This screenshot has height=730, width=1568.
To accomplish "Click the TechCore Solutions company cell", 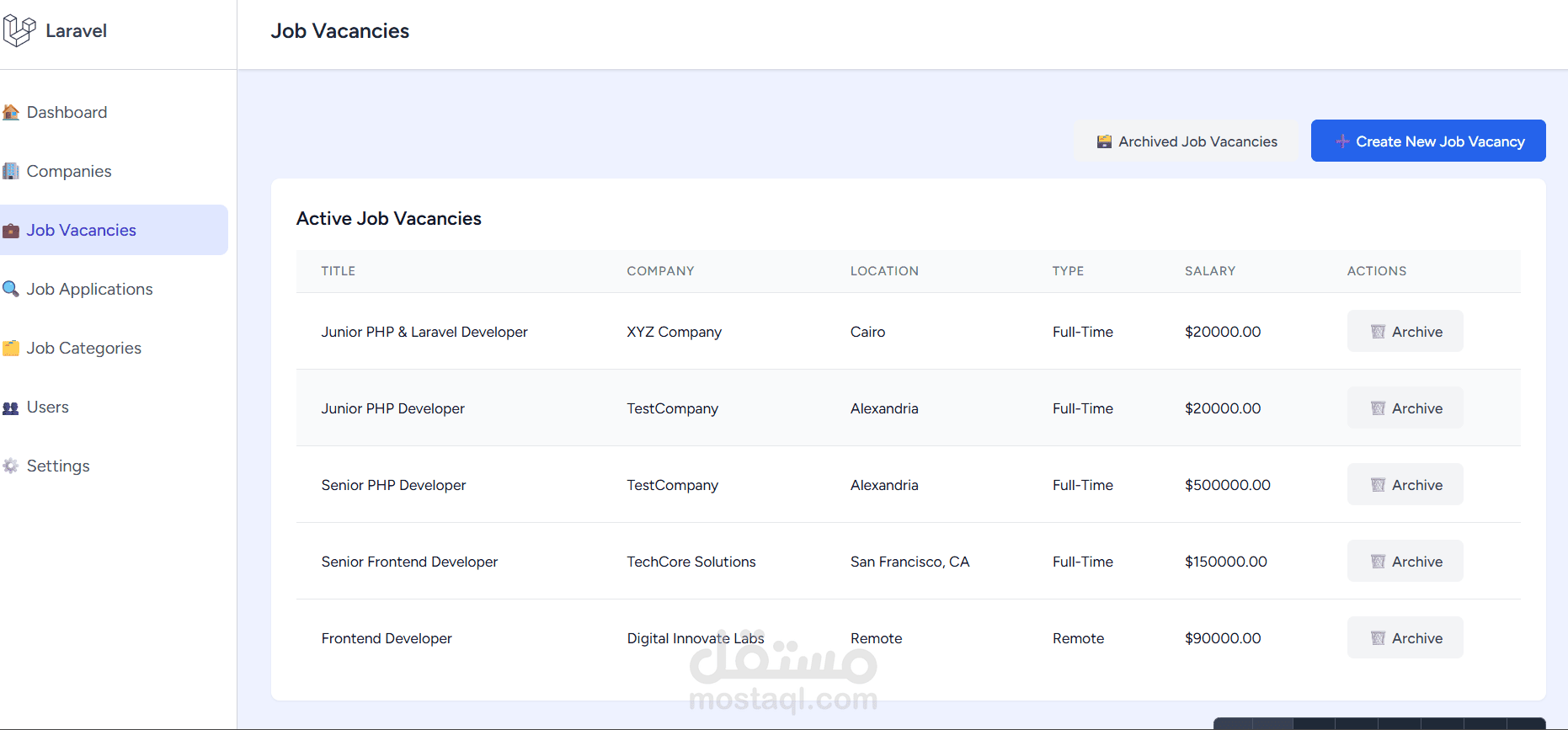I will [x=691, y=562].
